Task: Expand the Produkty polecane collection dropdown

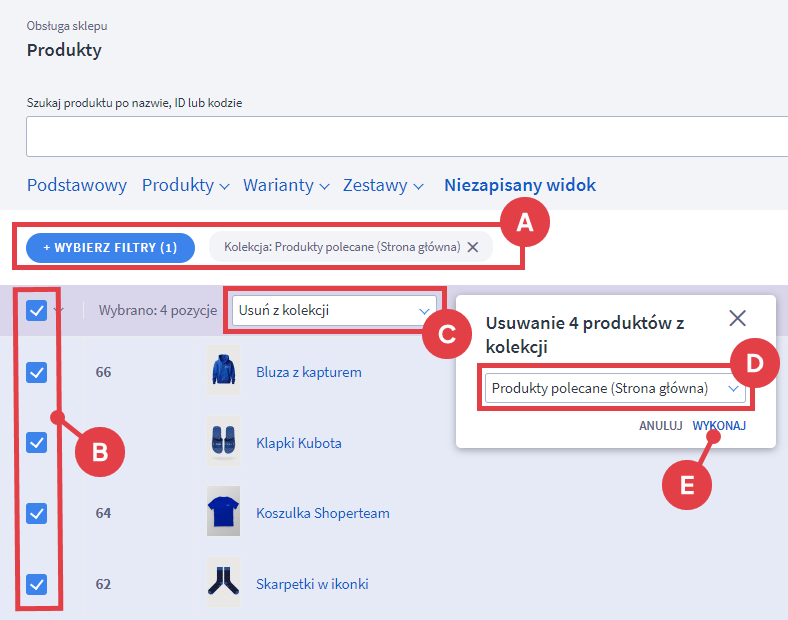Action: [x=616, y=388]
